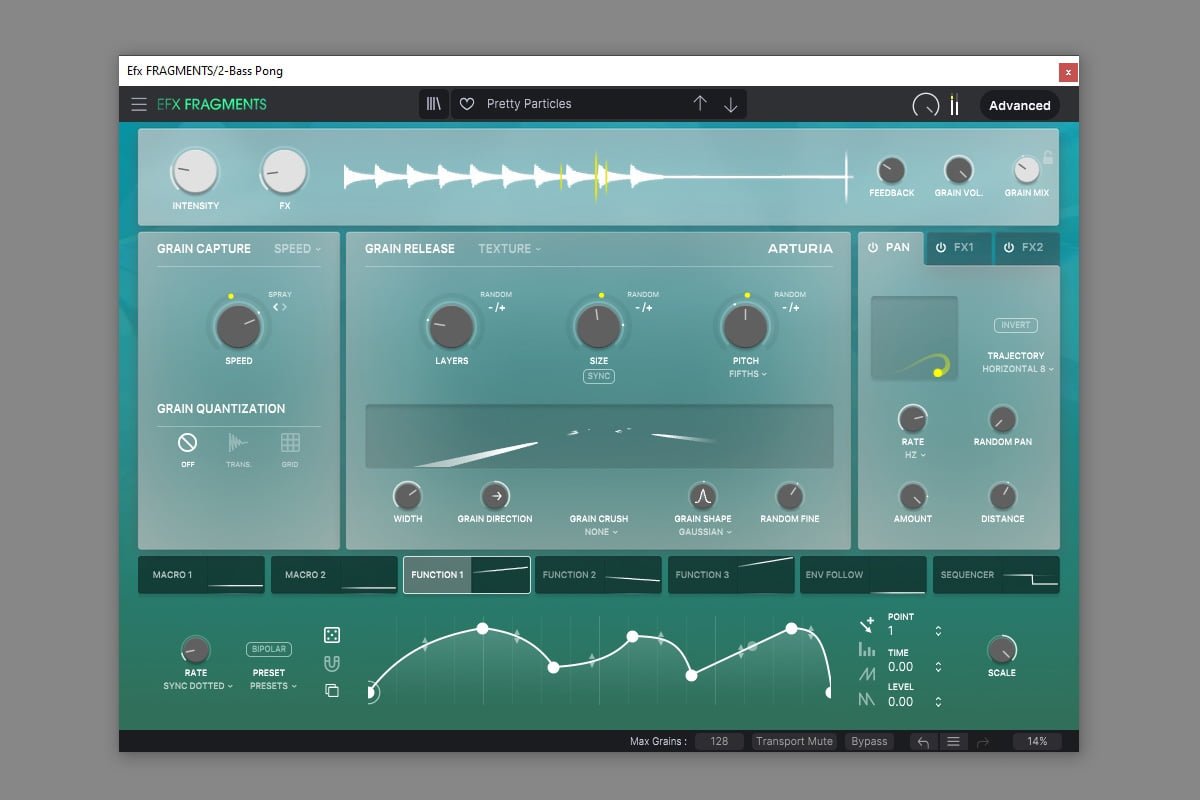Viewport: 1200px width, 800px height.
Task: Click the Feedback knob
Action: 891,170
